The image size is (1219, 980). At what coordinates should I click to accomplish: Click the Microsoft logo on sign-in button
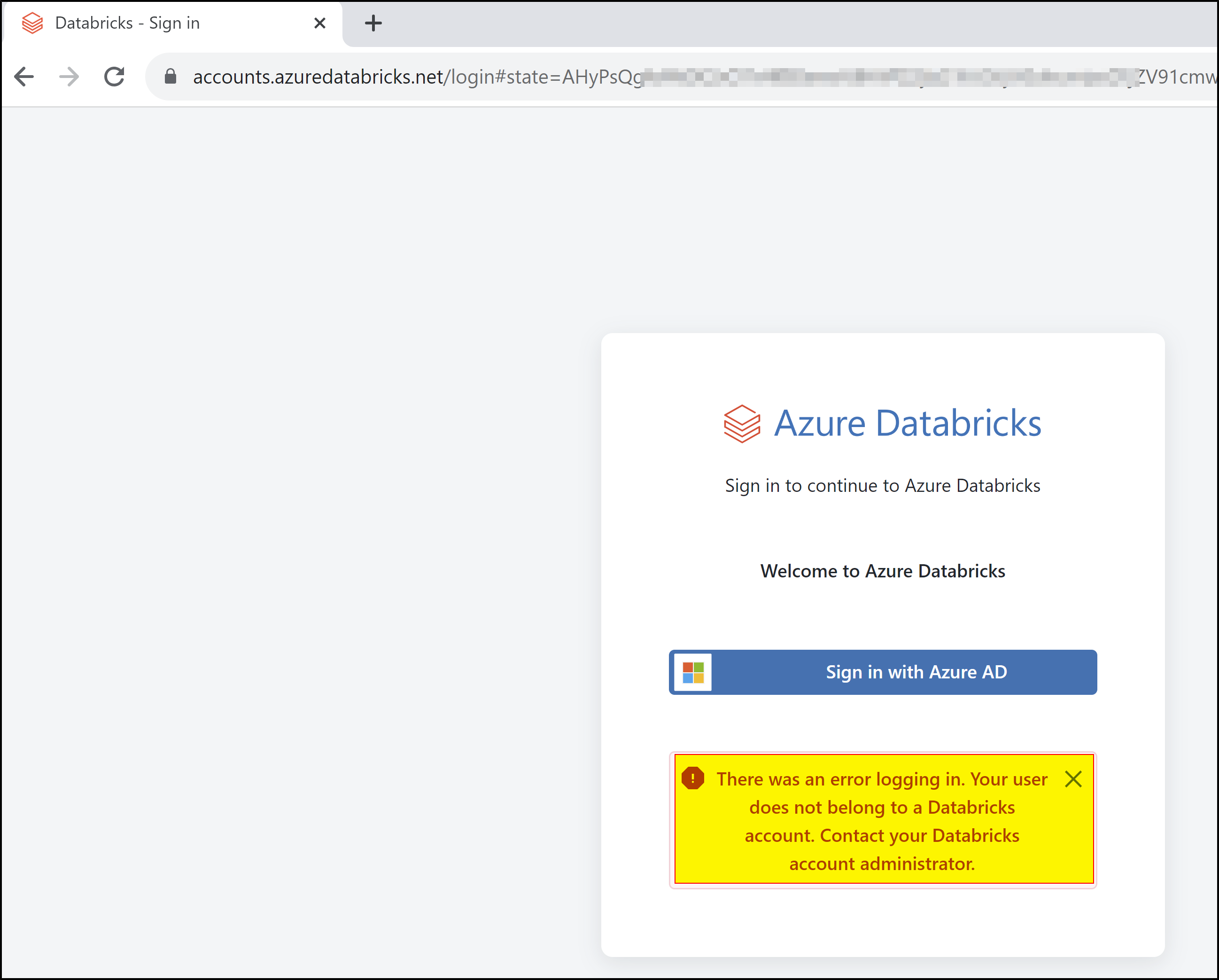pos(693,672)
